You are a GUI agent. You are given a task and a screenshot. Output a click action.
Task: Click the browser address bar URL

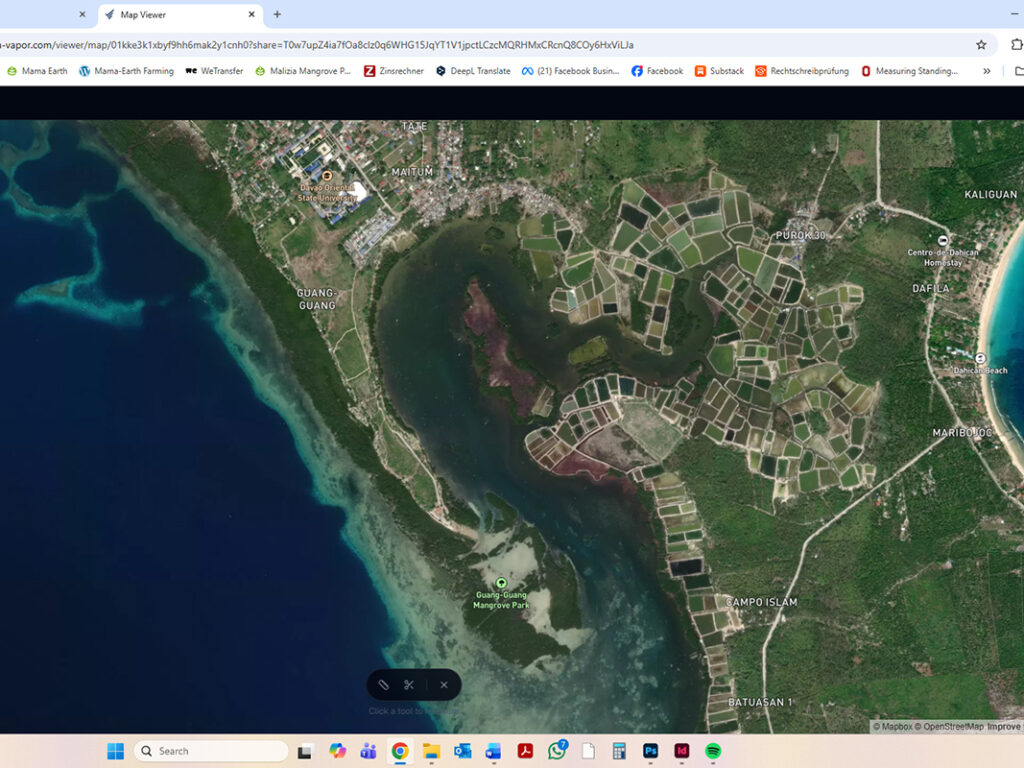(400, 45)
